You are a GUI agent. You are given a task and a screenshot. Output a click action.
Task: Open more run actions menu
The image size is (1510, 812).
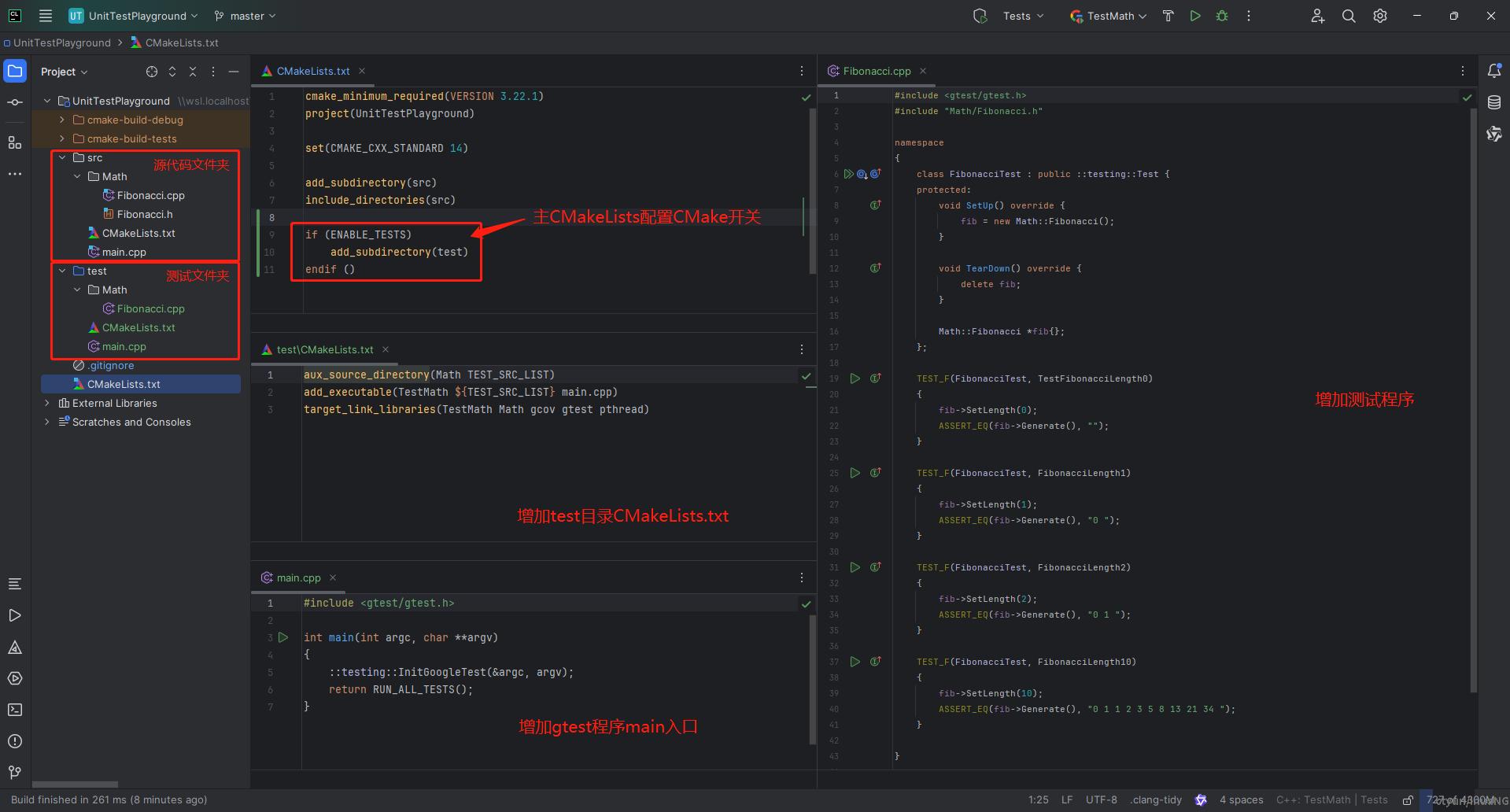[x=1249, y=16]
